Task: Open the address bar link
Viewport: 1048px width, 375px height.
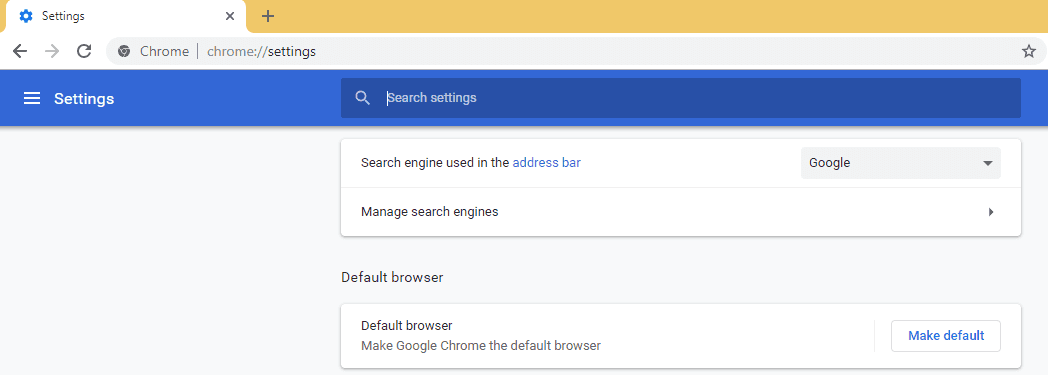Action: 546,162
